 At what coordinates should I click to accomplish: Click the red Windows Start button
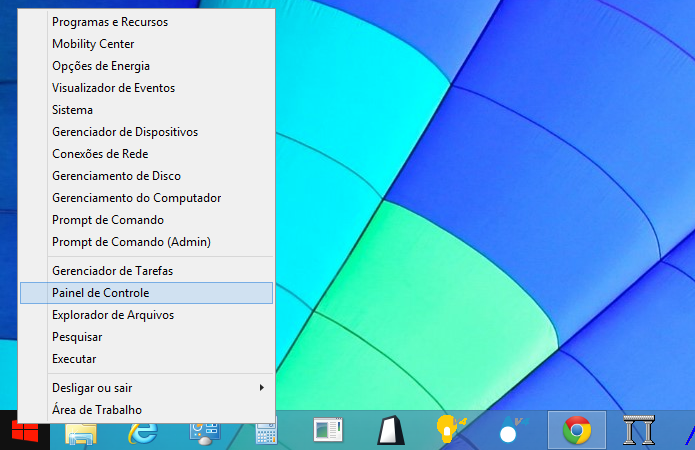(25, 431)
